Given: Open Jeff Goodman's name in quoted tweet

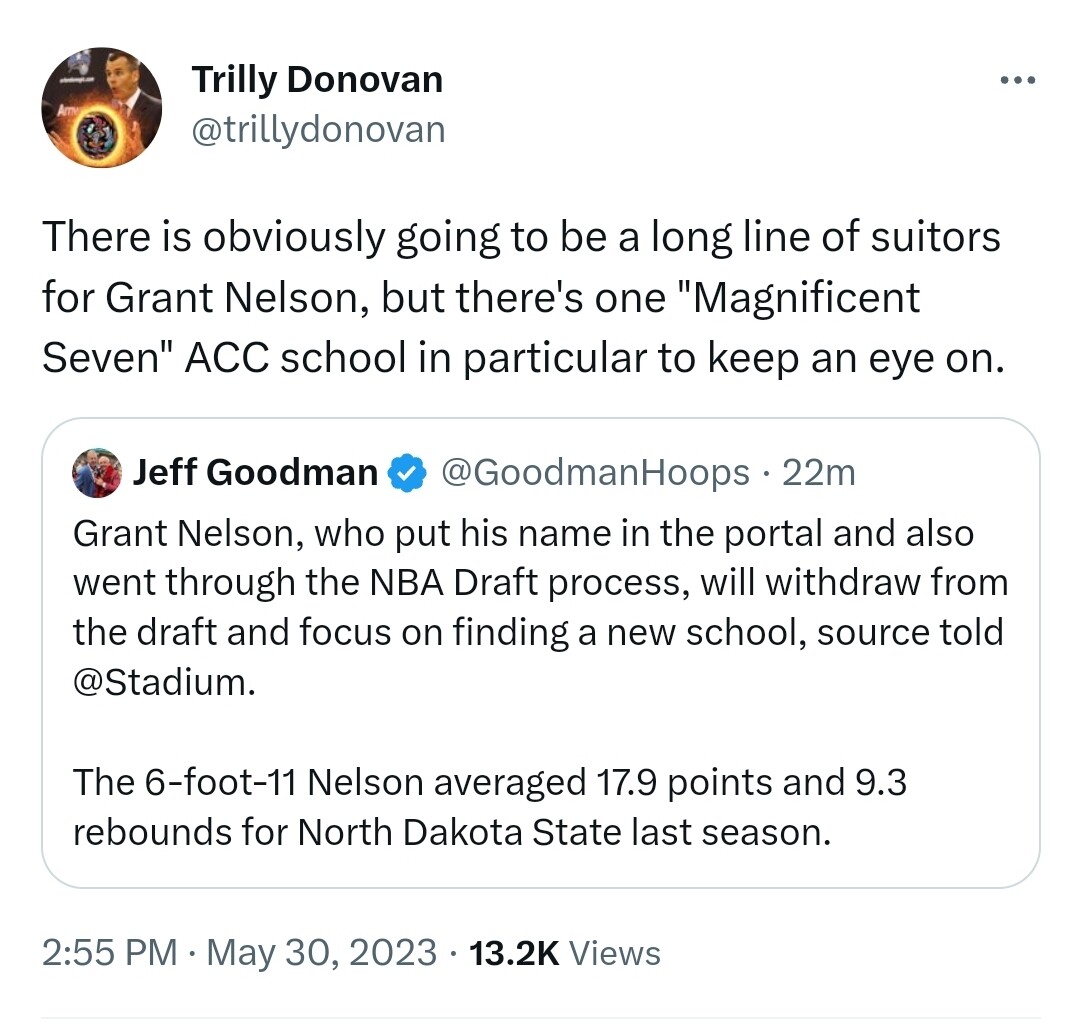Looking at the screenshot, I should coord(255,472).
